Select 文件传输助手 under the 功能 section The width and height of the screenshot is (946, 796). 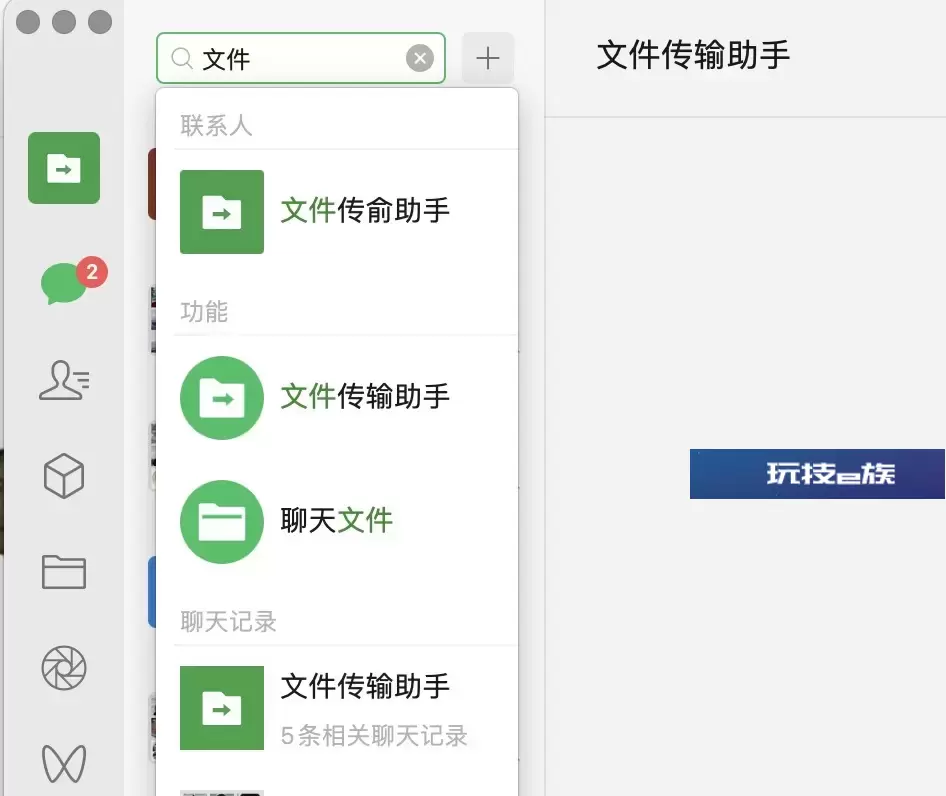click(337, 397)
